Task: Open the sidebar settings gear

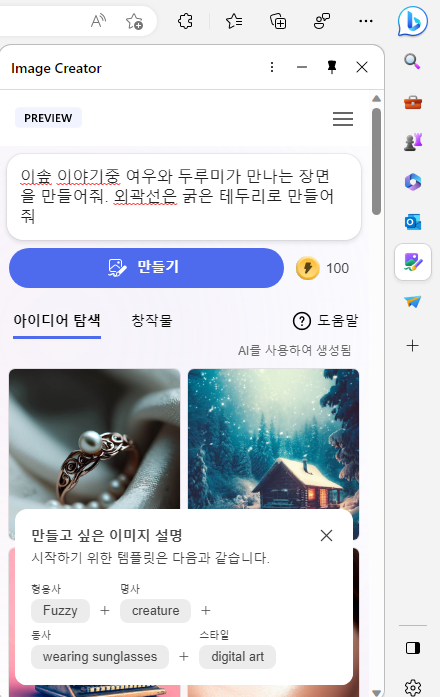Action: coord(413,687)
